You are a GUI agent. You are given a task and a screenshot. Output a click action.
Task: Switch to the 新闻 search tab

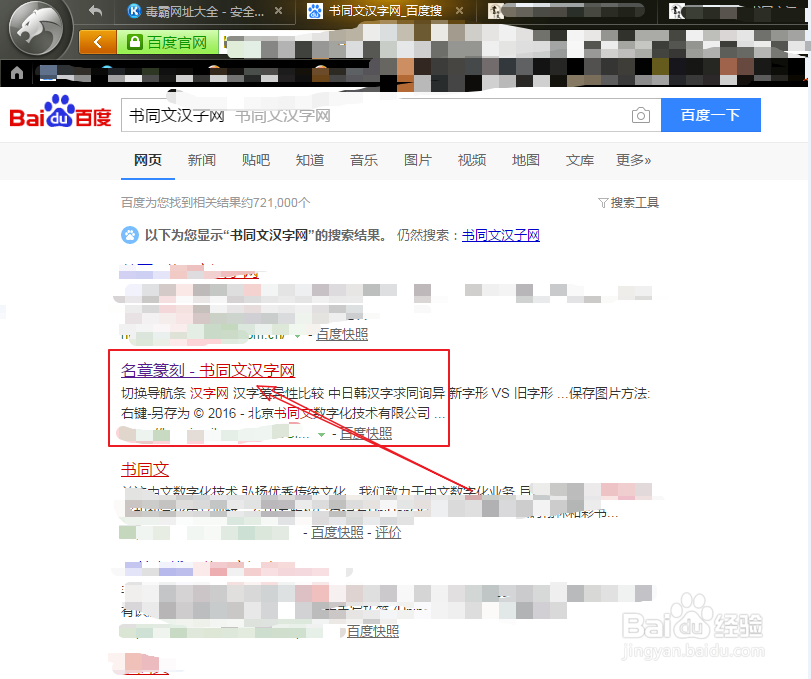pyautogui.click(x=202, y=159)
